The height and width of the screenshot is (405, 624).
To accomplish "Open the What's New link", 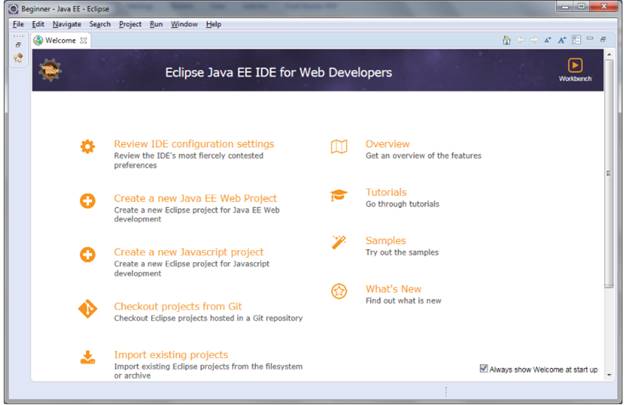I will [x=393, y=288].
